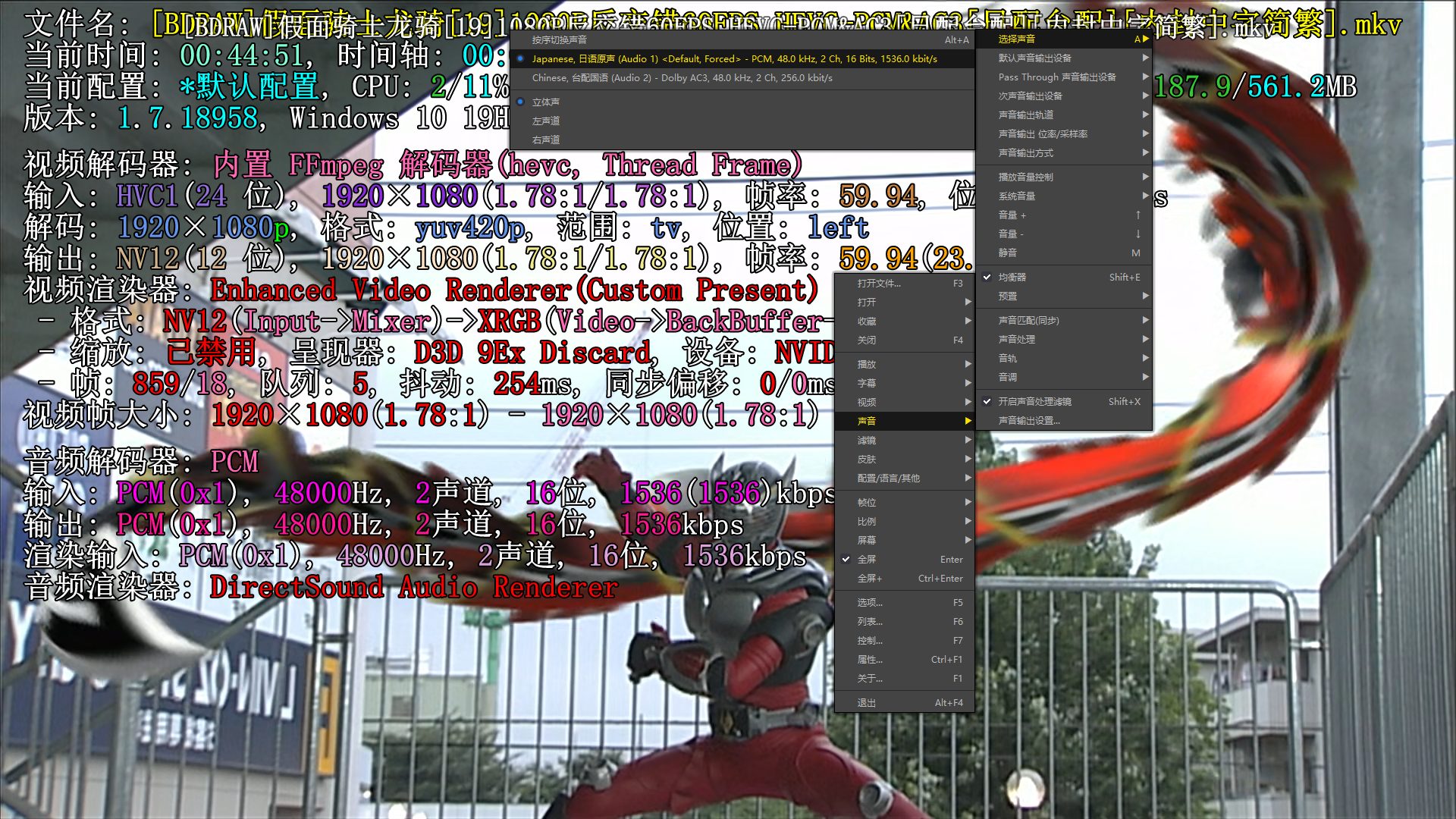This screenshot has width=1456, height=819.
Task: Select highlighted 声音 menu item
Action: point(904,421)
